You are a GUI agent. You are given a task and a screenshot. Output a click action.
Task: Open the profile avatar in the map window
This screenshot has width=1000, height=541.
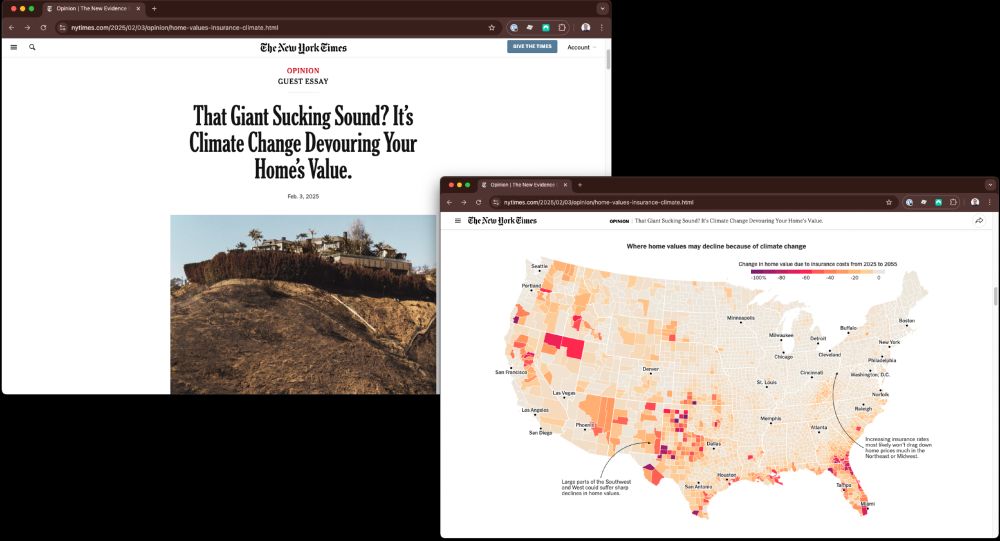pos(975,202)
